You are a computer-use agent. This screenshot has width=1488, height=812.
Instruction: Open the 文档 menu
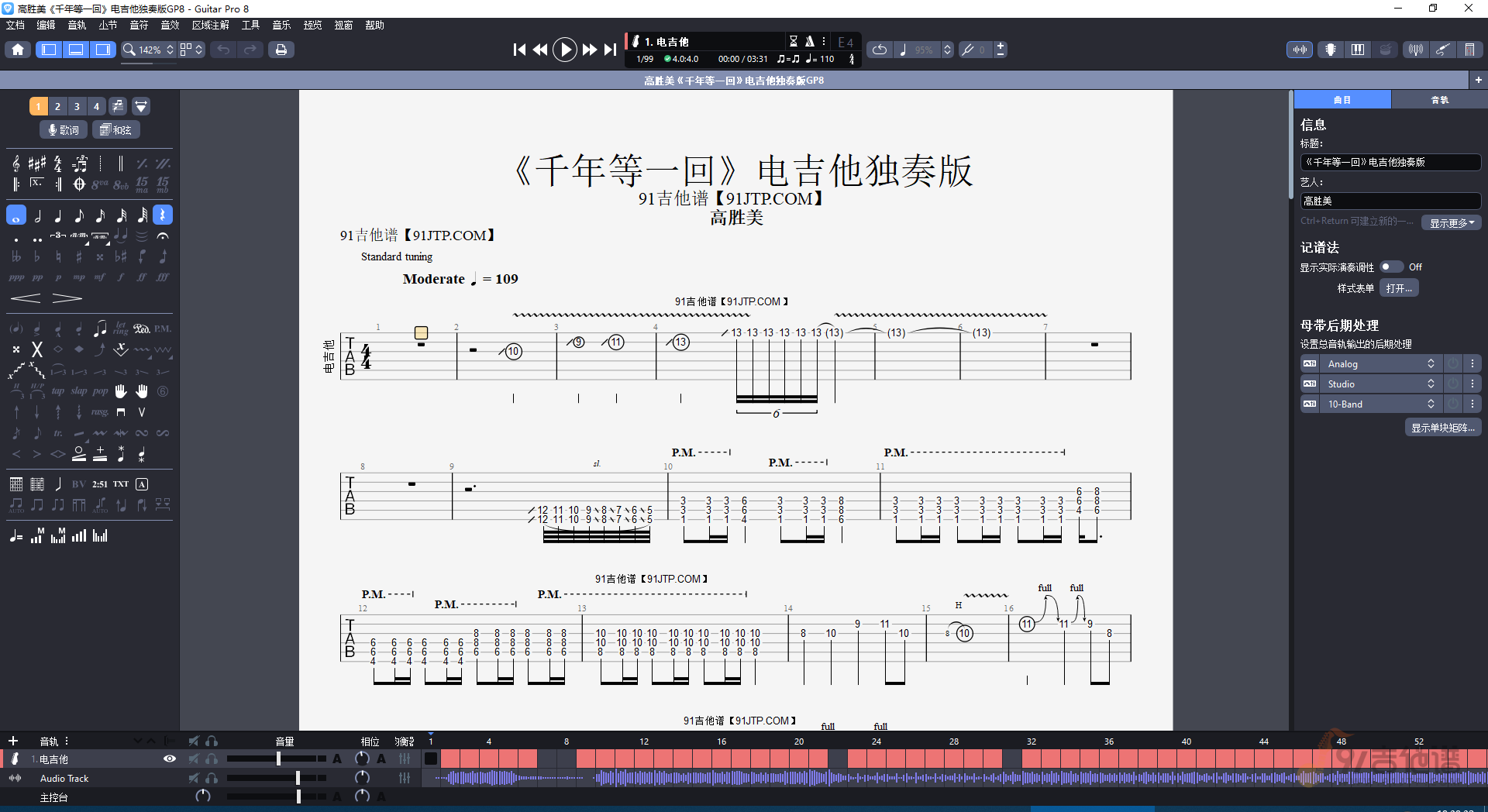click(15, 25)
